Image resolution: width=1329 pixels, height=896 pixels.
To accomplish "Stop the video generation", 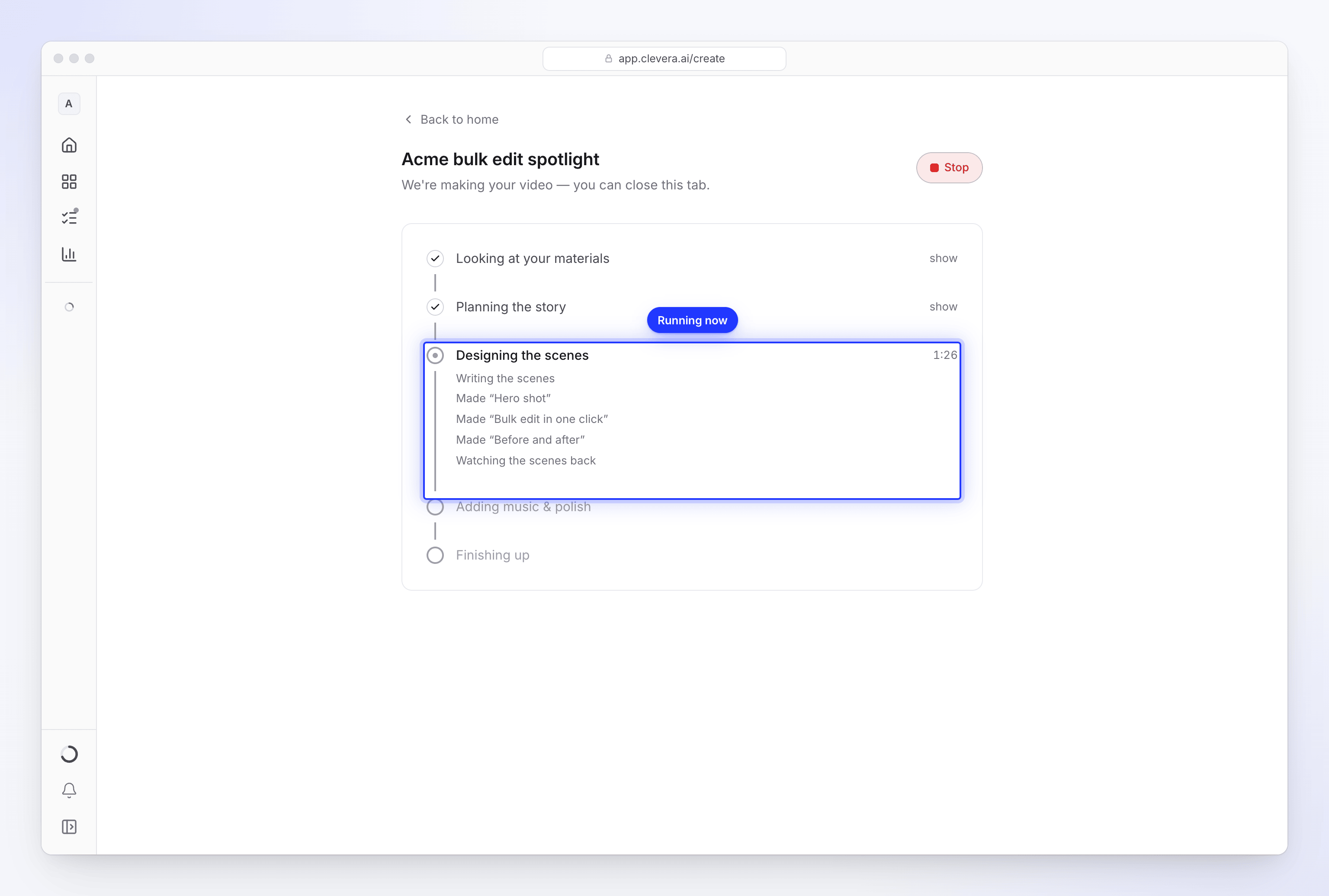I will click(949, 168).
